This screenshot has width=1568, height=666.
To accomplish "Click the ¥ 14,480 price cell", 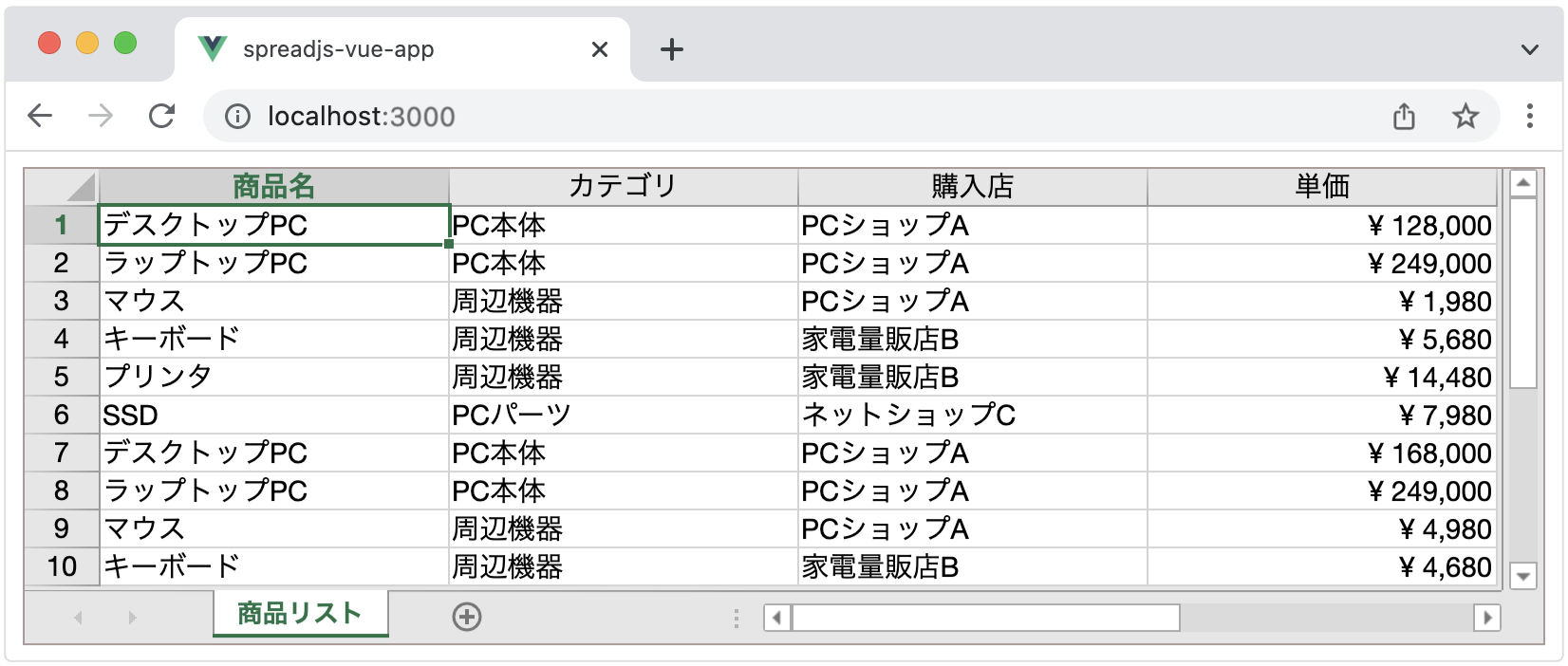I will click(1322, 377).
